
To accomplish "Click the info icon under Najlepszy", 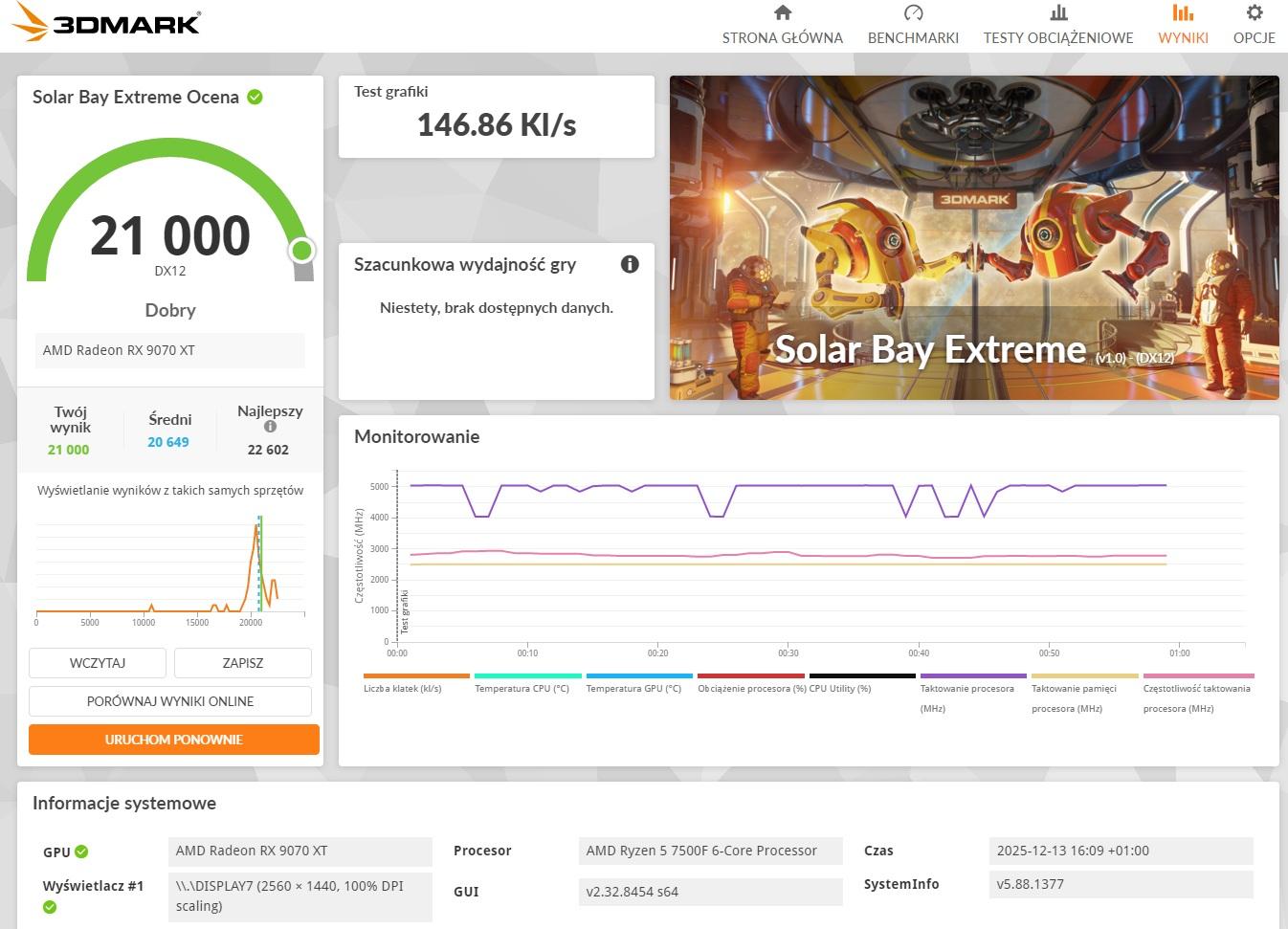I will click(270, 427).
